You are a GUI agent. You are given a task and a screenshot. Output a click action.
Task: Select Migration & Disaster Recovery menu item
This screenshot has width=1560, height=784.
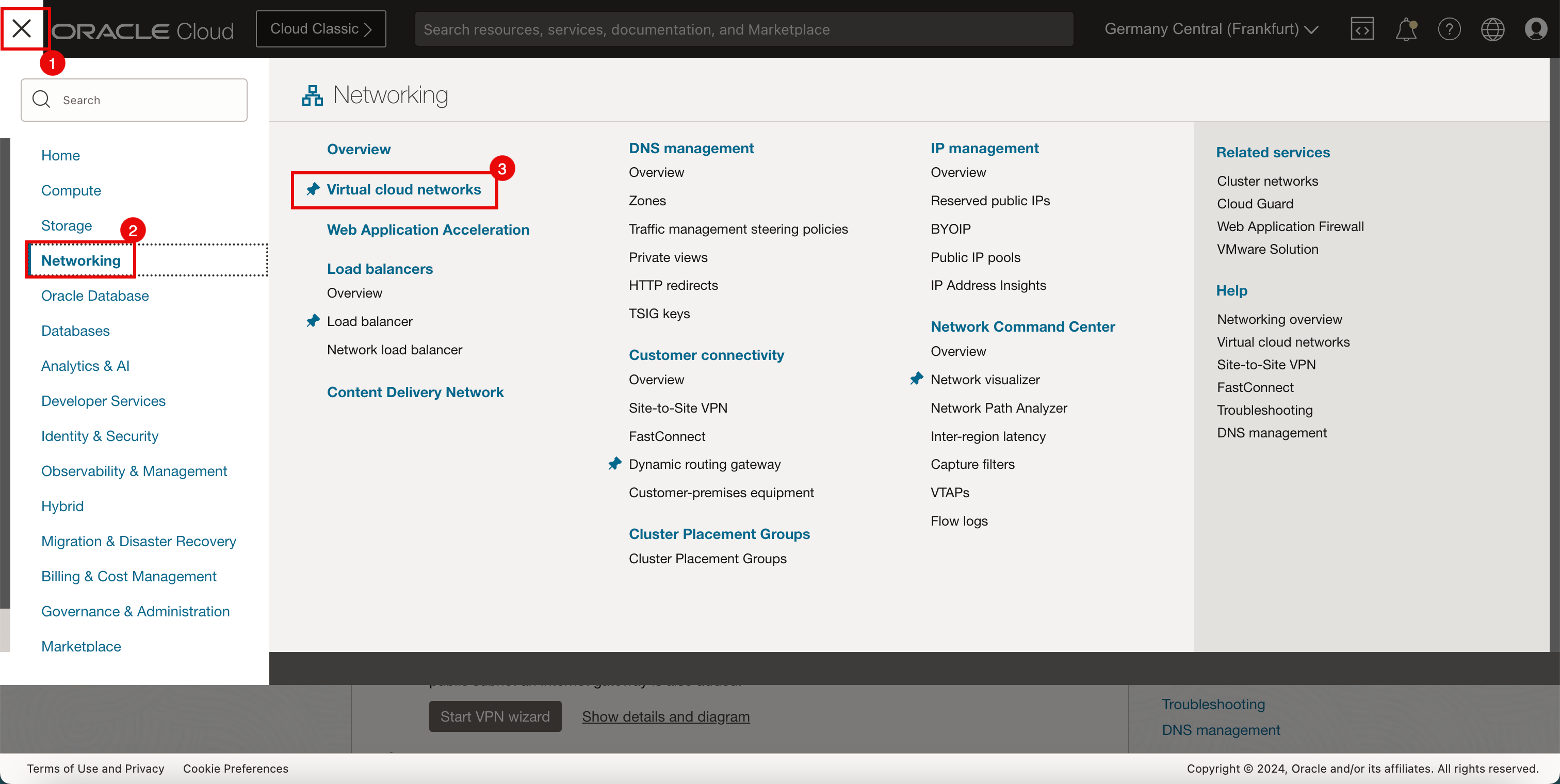[139, 541]
